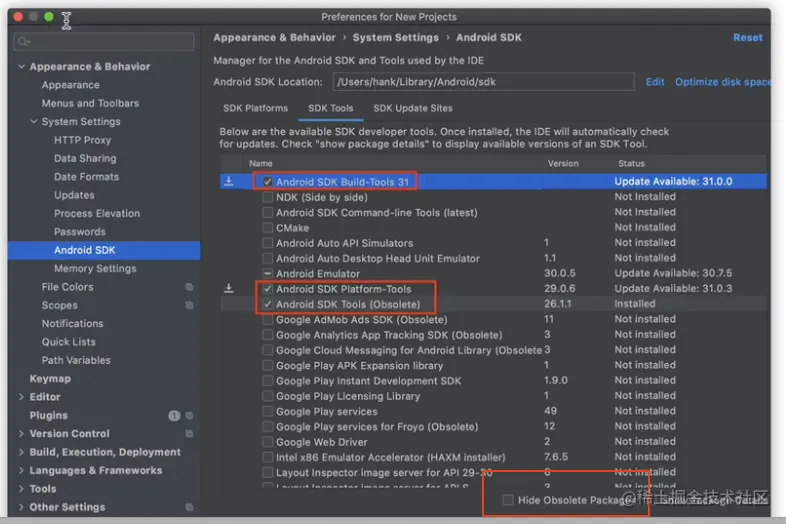Screen dimensions: 786x524
Task: Open the SDK Update Sites tab
Action: pyautogui.click(x=412, y=108)
